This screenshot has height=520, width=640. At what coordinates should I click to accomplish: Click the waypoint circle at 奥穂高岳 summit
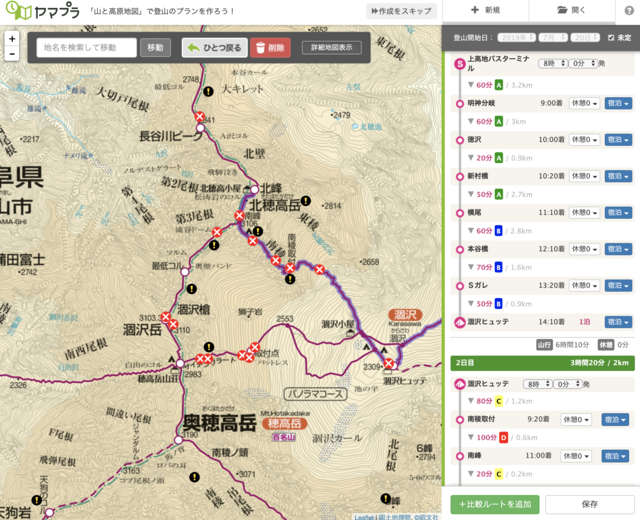pyautogui.click(x=178, y=440)
